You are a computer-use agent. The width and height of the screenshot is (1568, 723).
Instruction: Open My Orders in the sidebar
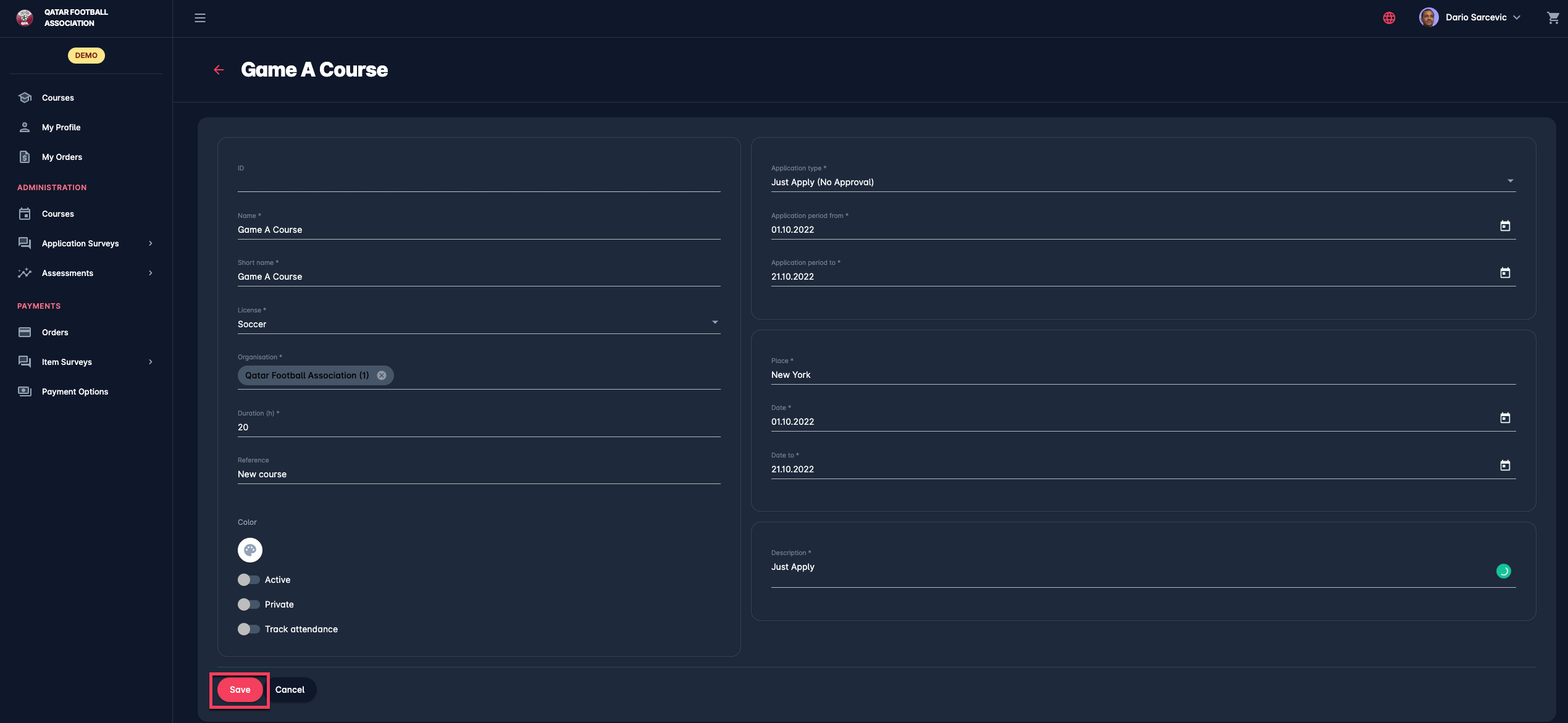click(x=62, y=157)
